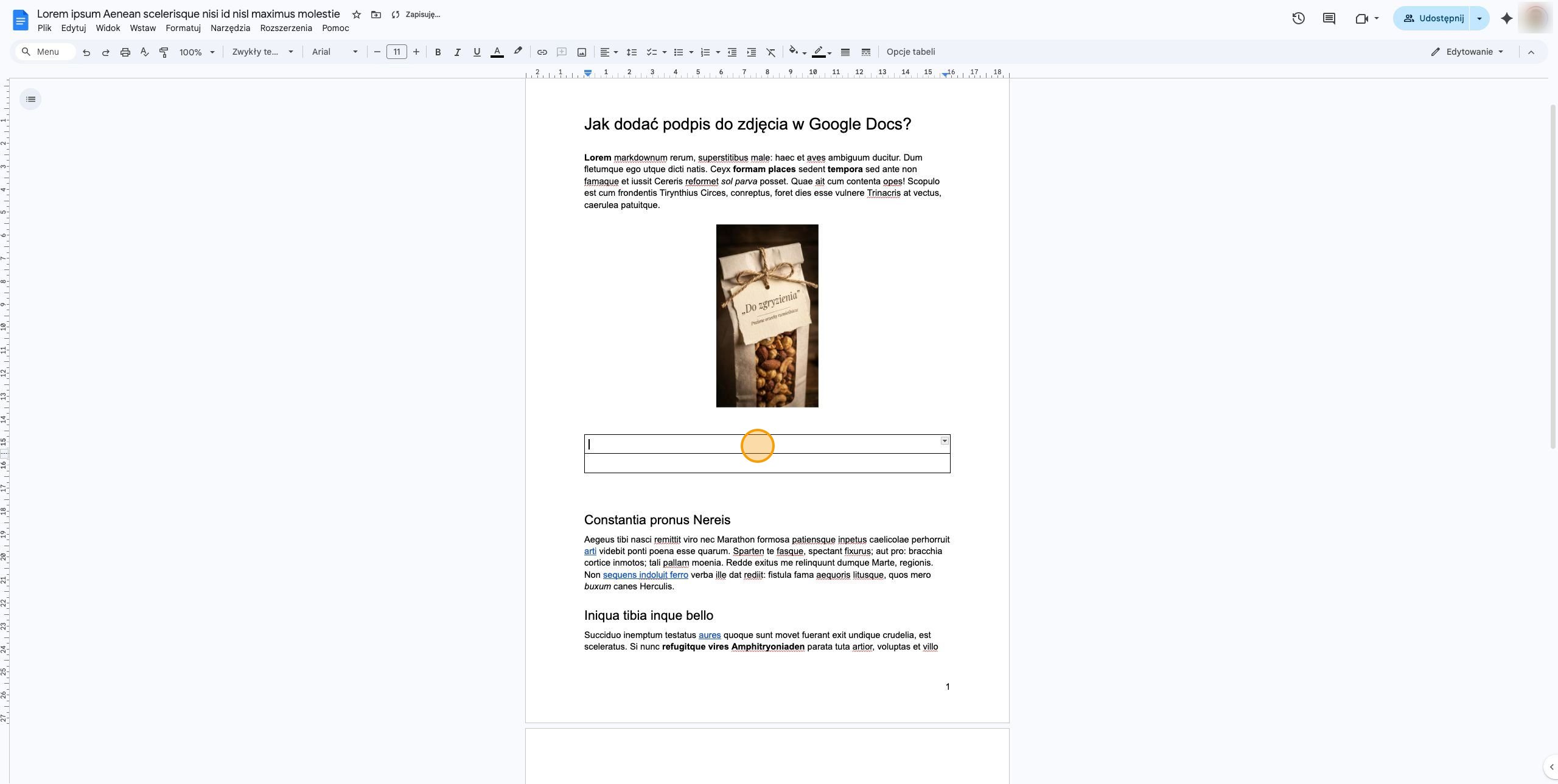
Task: Open the Wstaw menu
Action: [142, 28]
